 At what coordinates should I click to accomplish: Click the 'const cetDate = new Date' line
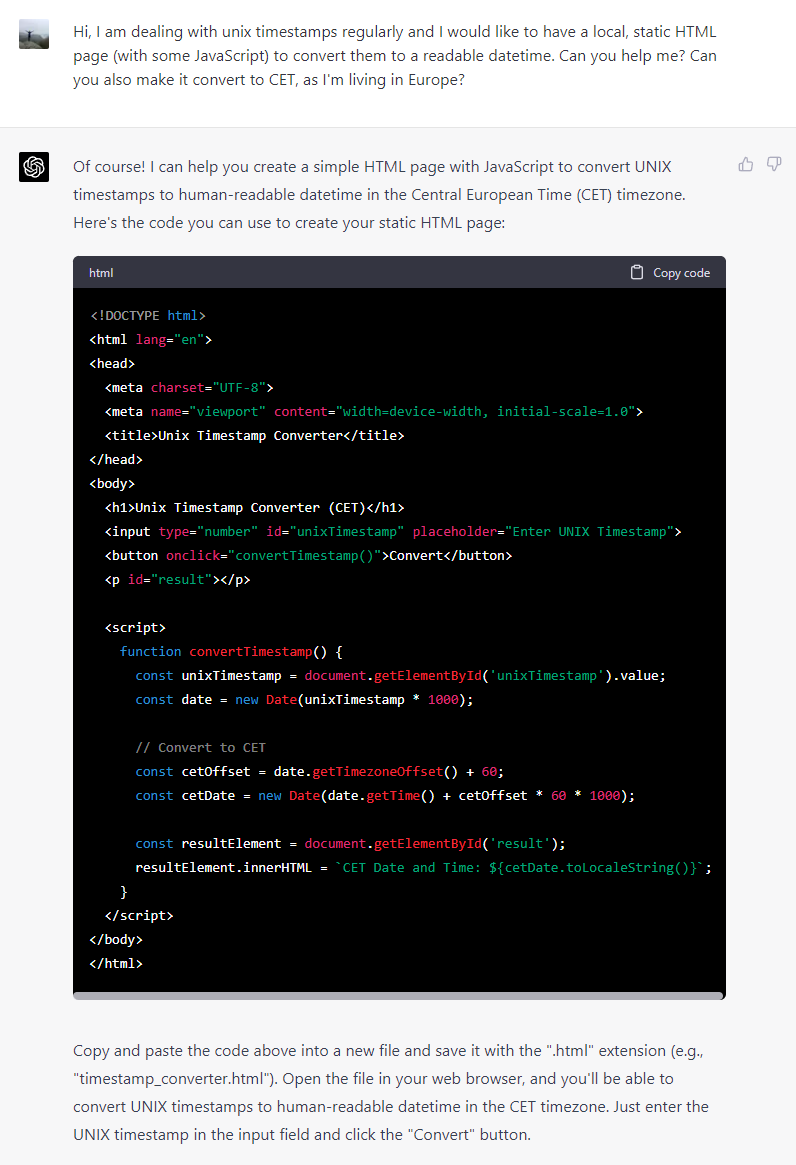tap(385, 796)
